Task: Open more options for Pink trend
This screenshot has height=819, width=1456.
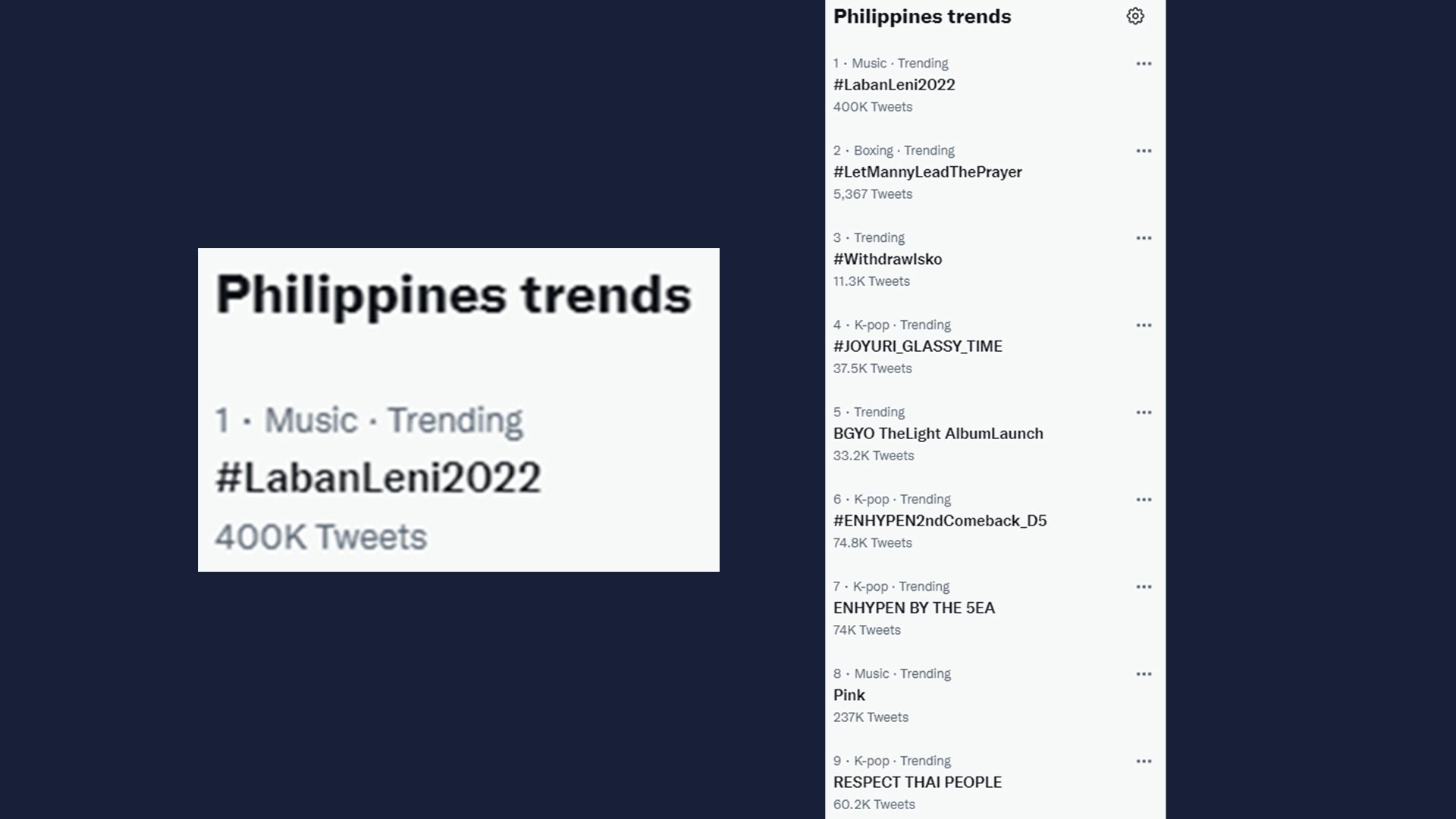Action: (x=1144, y=674)
